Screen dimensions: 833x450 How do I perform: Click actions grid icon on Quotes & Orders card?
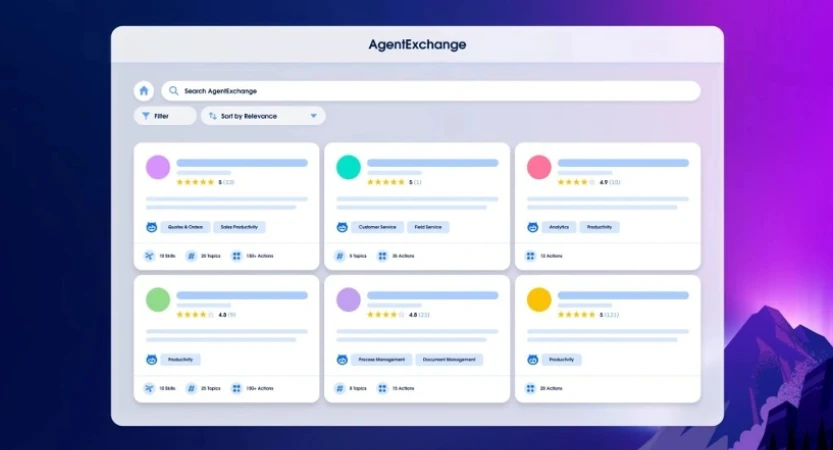click(x=236, y=256)
